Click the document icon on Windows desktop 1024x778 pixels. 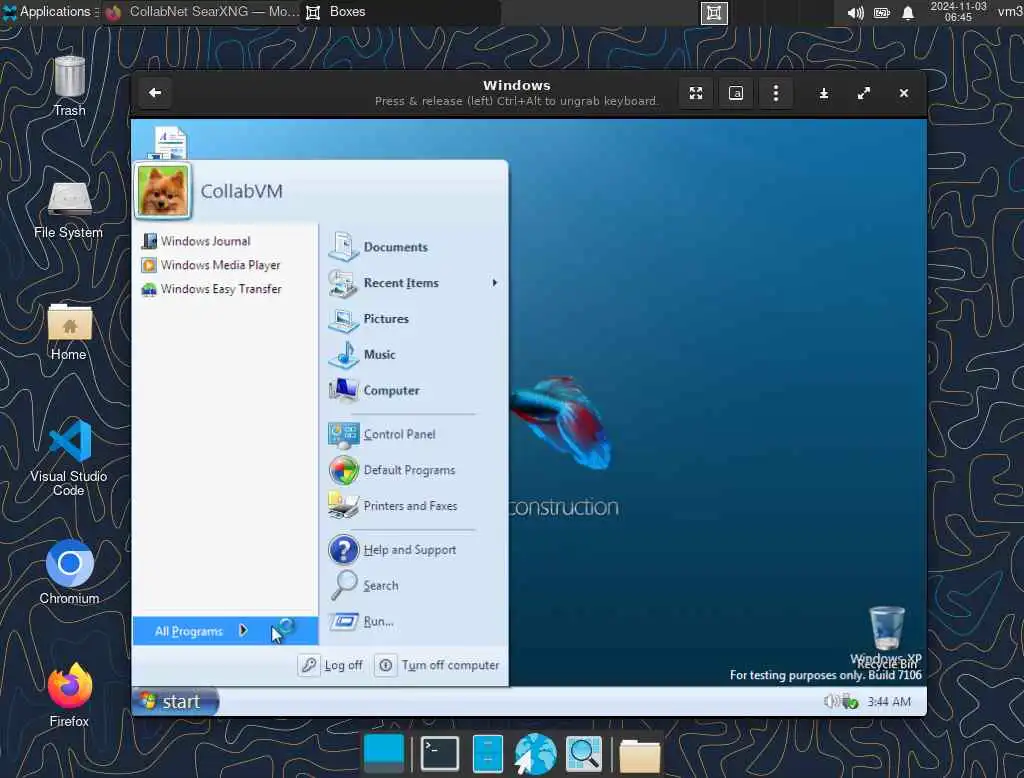pos(169,142)
